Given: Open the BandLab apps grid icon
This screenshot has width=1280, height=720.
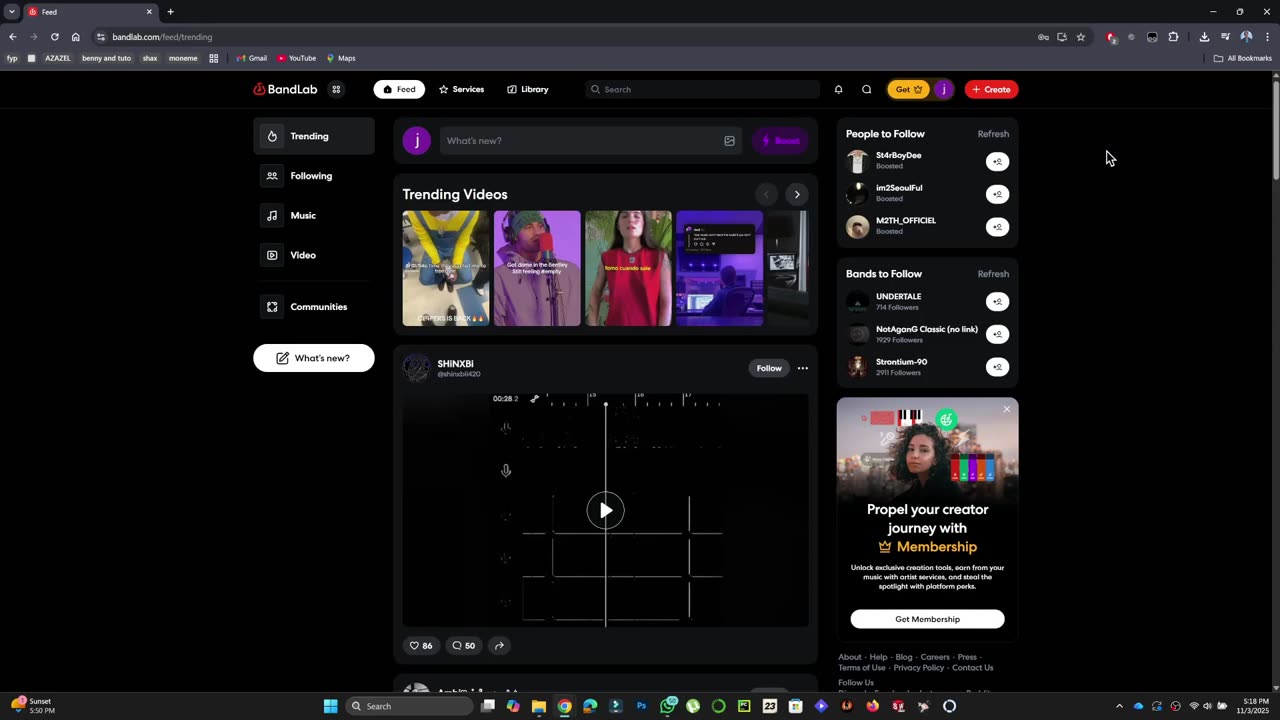Looking at the screenshot, I should point(336,89).
